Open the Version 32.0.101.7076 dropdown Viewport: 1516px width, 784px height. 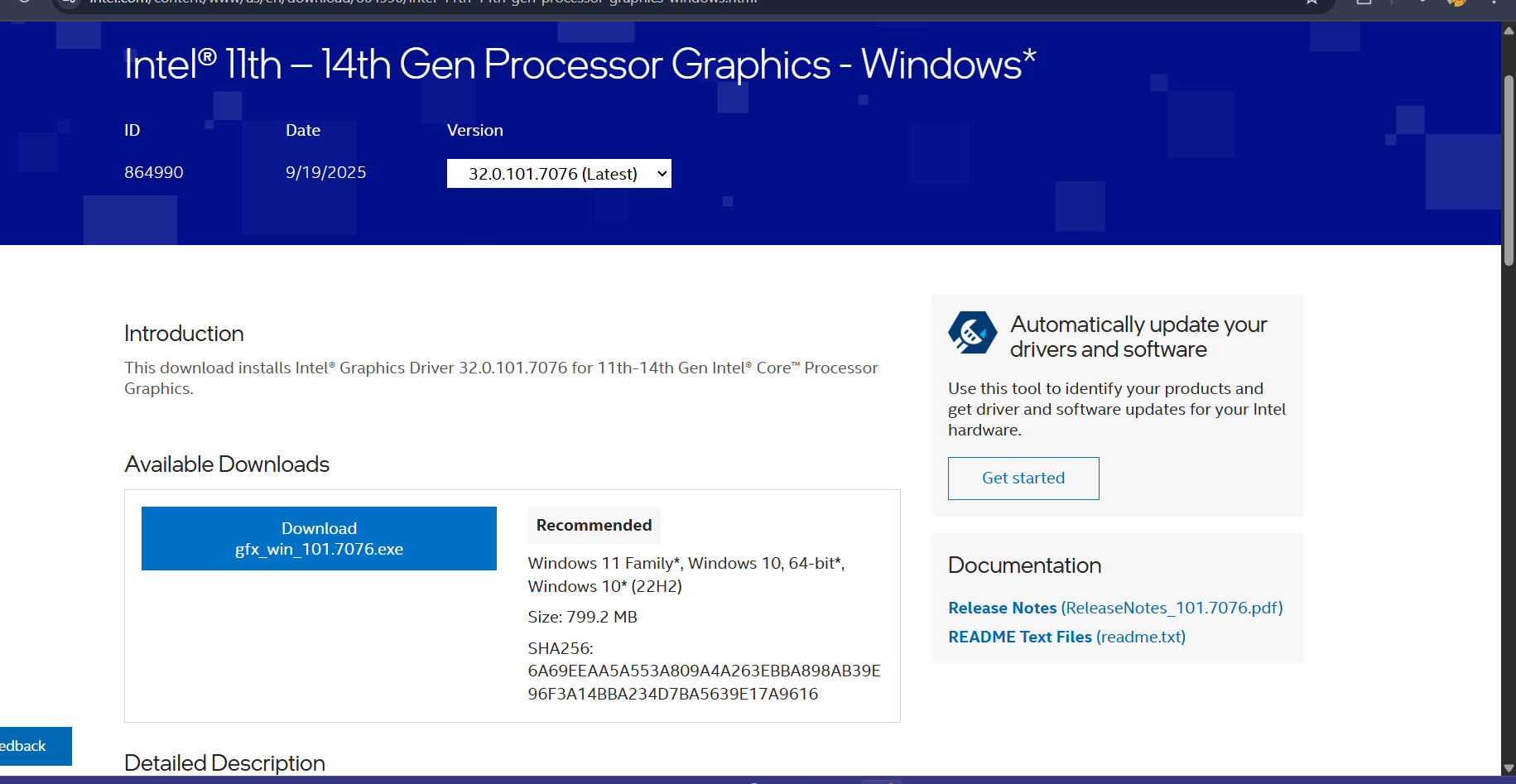(x=559, y=174)
